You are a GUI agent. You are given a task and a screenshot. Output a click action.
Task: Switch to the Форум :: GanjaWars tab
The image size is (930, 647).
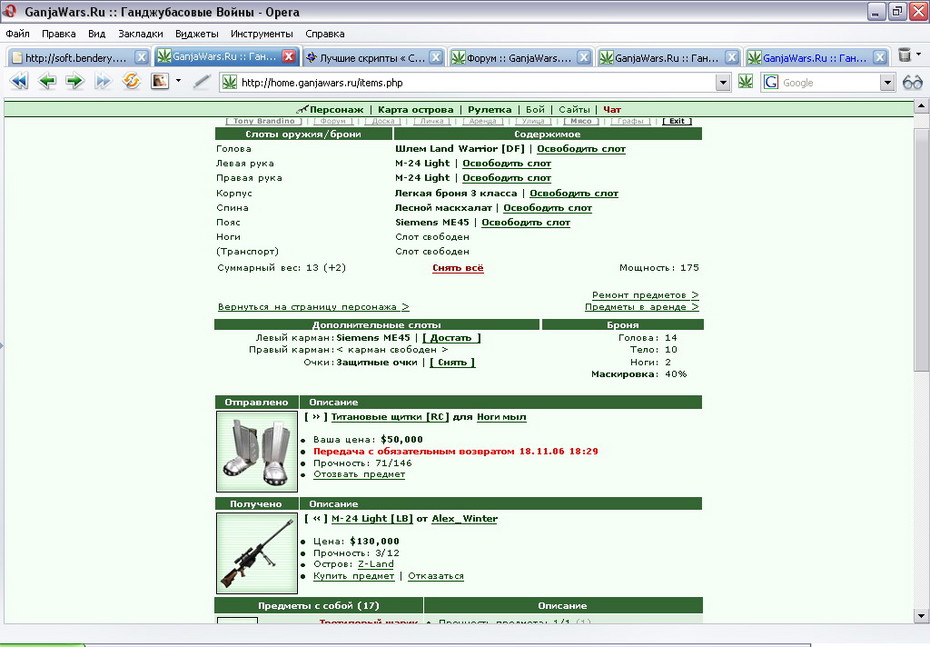click(521, 58)
